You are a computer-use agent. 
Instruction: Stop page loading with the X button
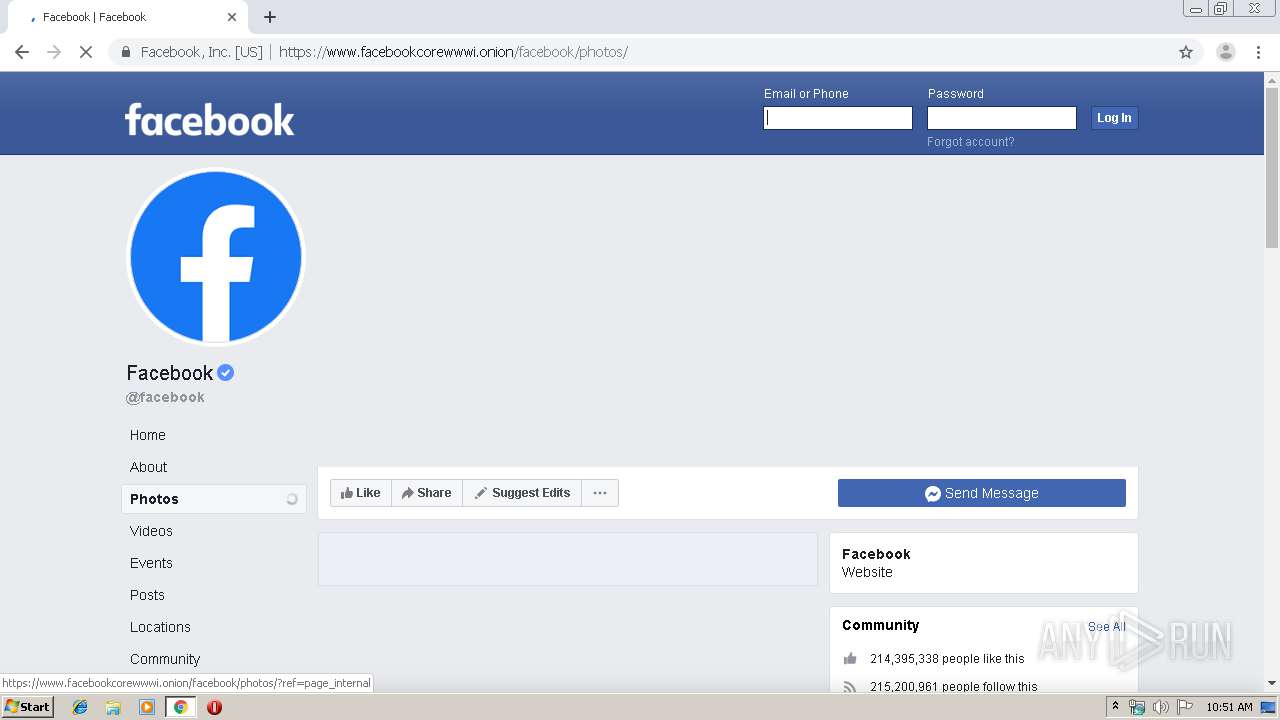(86, 52)
